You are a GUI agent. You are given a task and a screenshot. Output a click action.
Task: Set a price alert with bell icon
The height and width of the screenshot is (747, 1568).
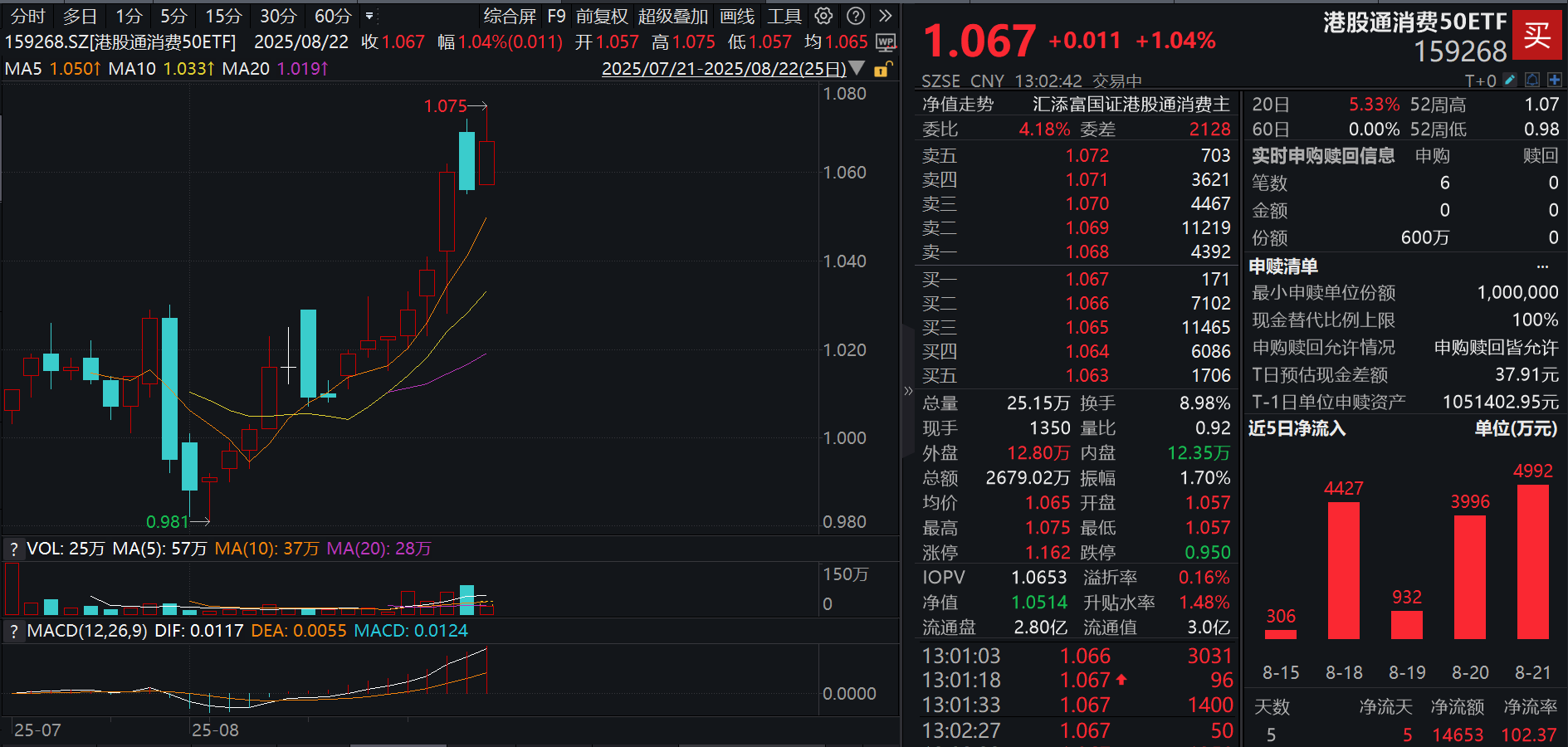[x=1532, y=80]
